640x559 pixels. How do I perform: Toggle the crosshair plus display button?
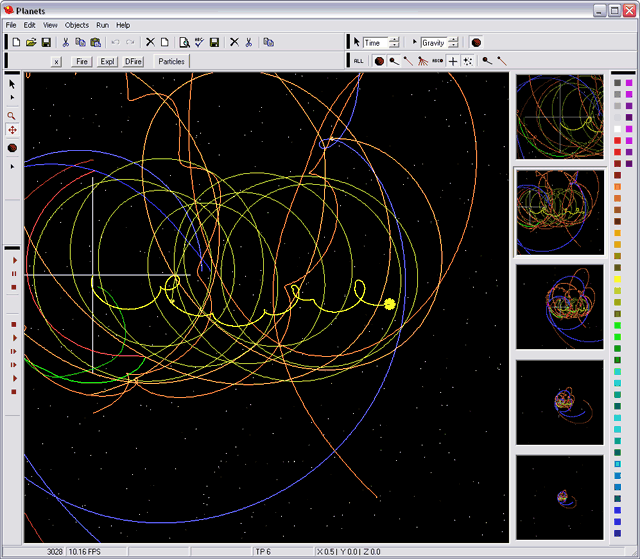point(453,61)
